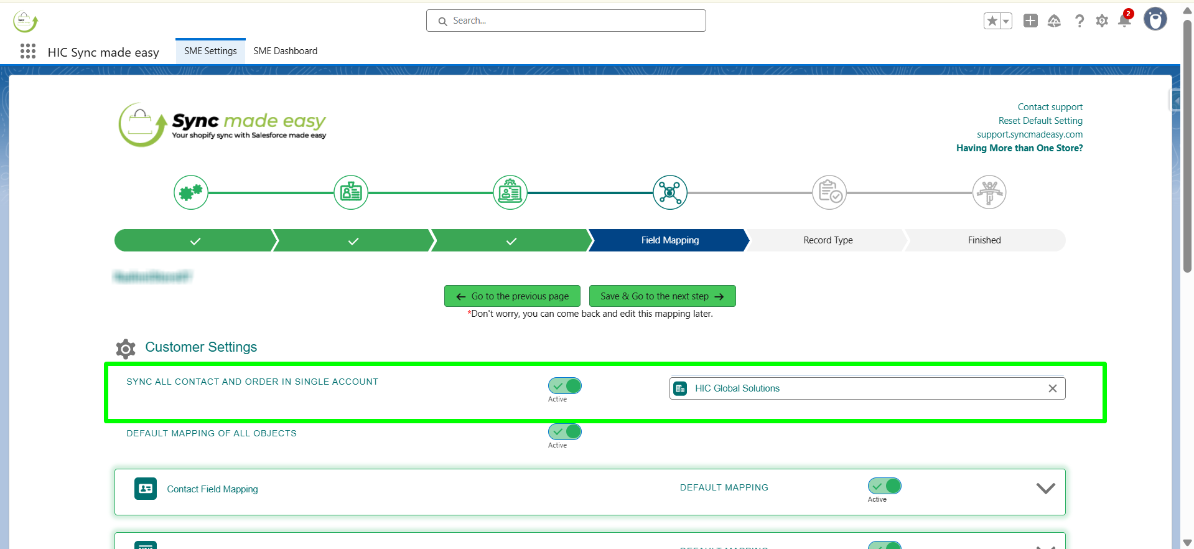Toggle Sync All Contact and Order switch
The height and width of the screenshot is (549, 1194).
[x=564, y=386]
